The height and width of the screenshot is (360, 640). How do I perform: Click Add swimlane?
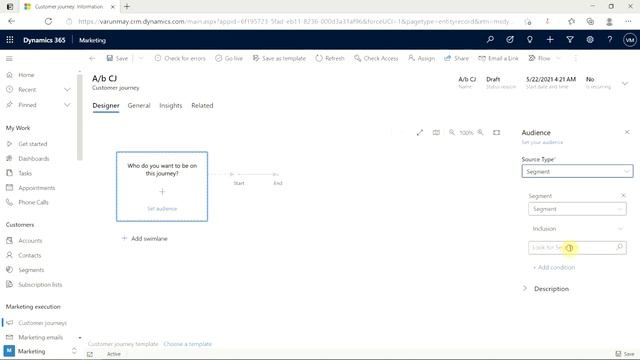tap(145, 238)
